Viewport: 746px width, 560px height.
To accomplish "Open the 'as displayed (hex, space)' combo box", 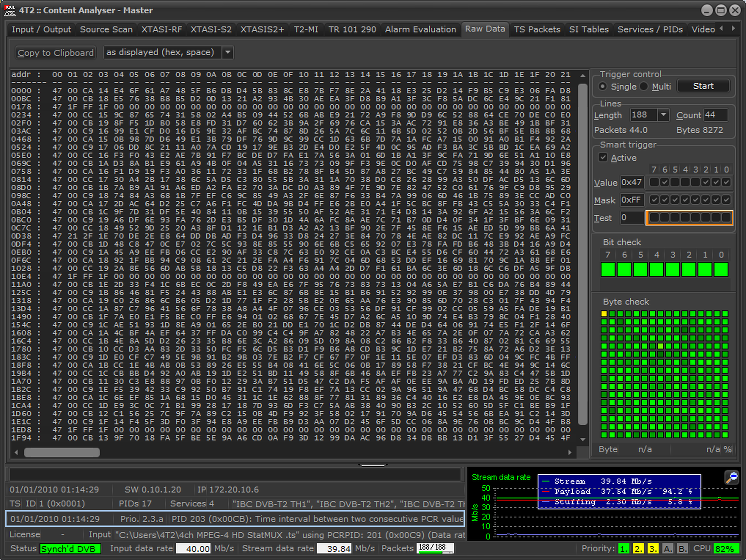I will pyautogui.click(x=168, y=52).
